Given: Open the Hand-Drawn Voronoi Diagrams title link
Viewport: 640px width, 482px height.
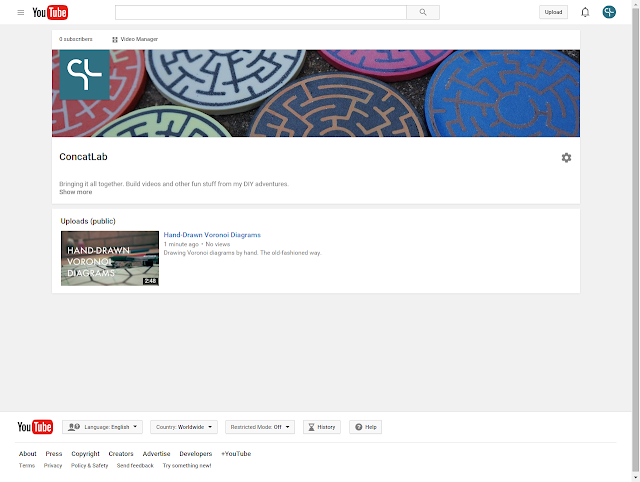Looking at the screenshot, I should coord(212,235).
